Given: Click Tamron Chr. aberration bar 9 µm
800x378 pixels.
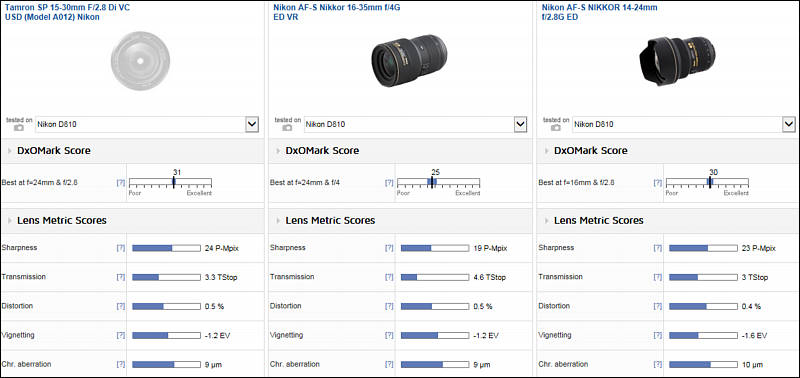Looking at the screenshot, I should click(x=166, y=364).
